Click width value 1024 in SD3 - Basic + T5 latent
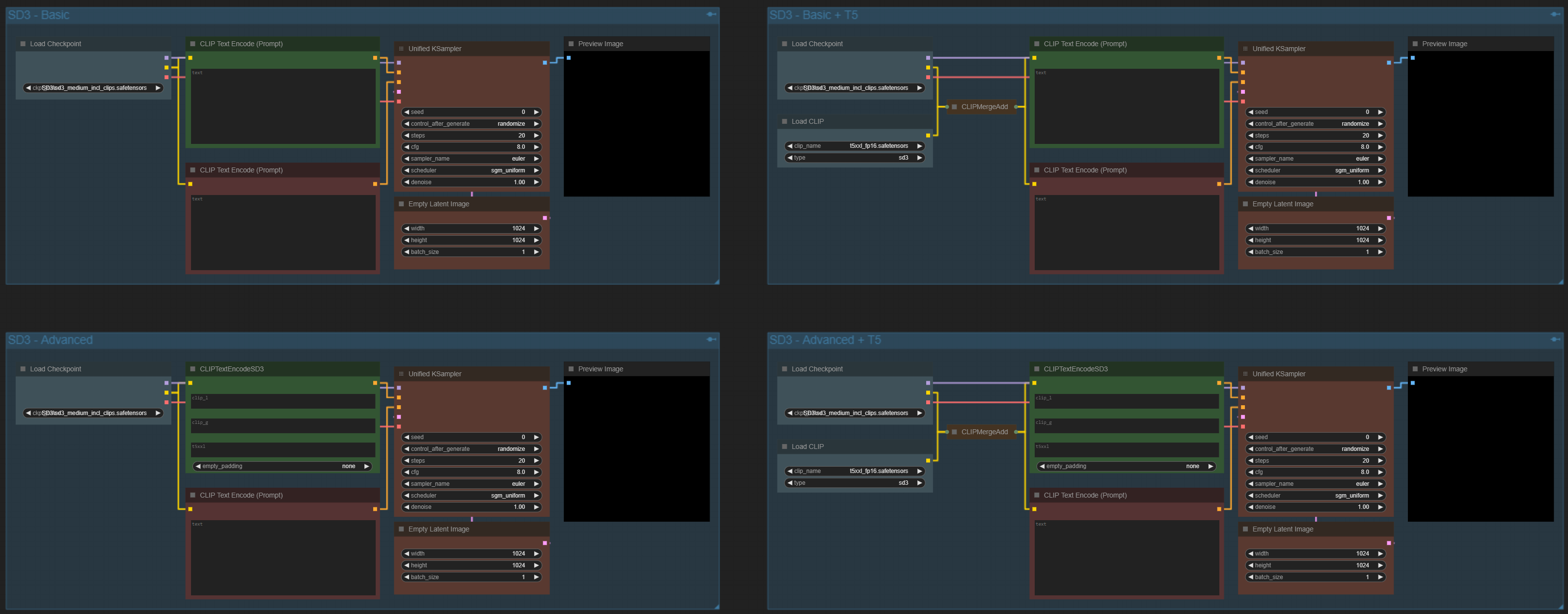The width and height of the screenshot is (1568, 614). (x=1362, y=228)
